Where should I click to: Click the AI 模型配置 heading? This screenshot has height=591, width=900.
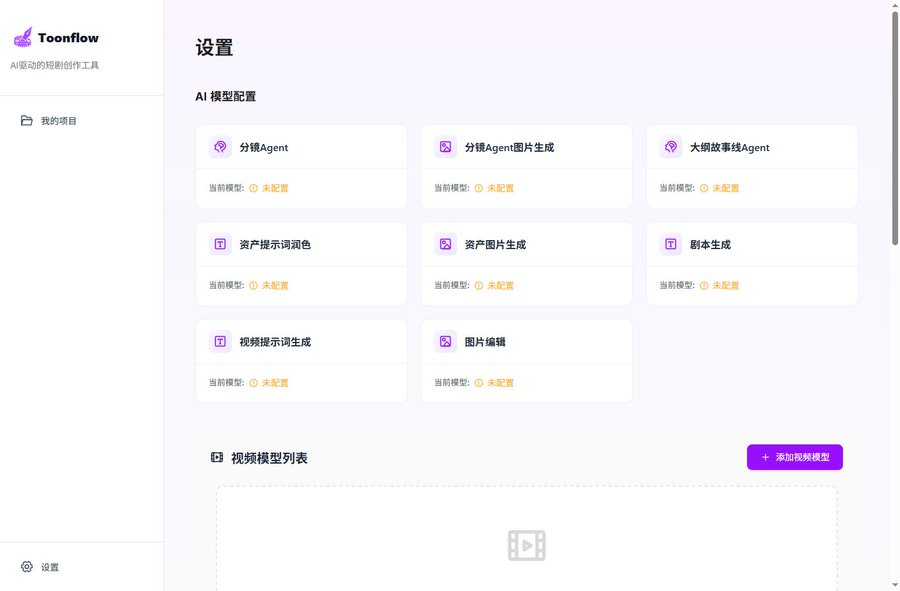click(x=226, y=96)
